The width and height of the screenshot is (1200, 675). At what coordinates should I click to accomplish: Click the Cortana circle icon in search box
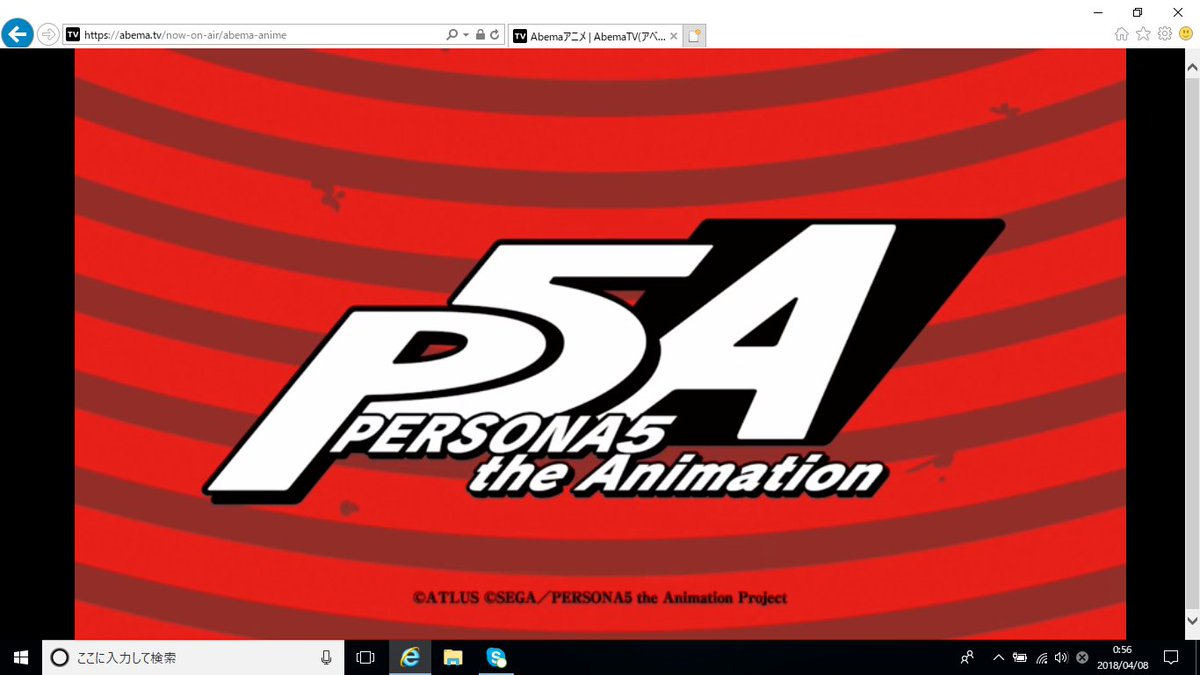(x=59, y=657)
